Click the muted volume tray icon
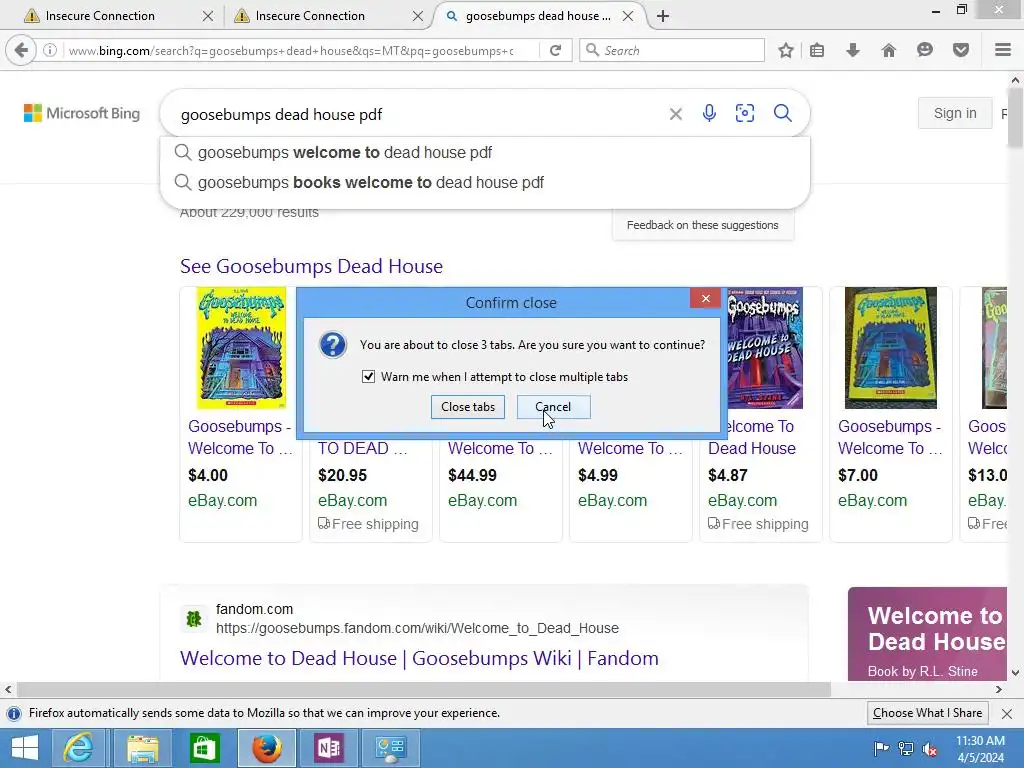 tap(930, 748)
